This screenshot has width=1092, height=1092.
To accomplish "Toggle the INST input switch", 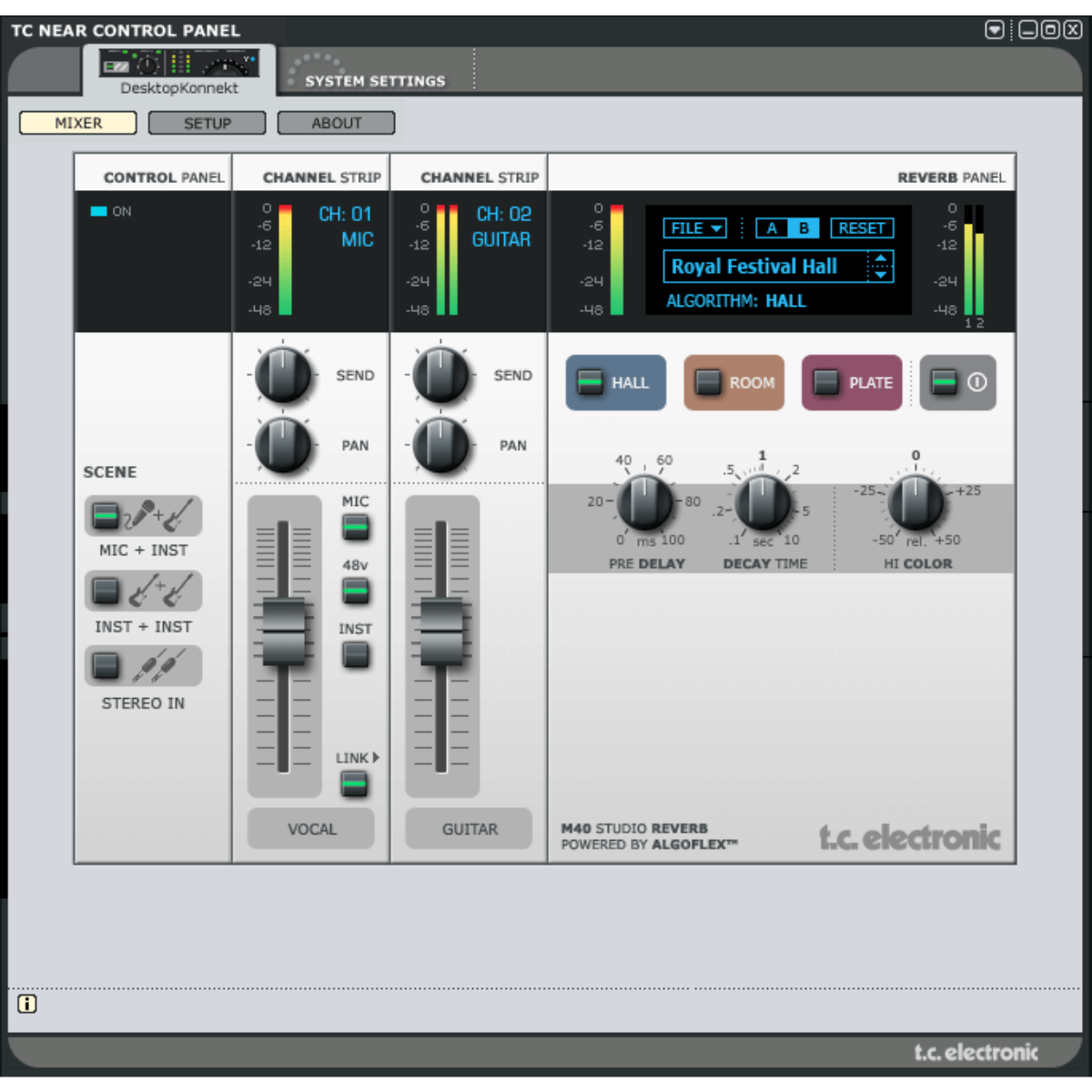I will (x=355, y=655).
